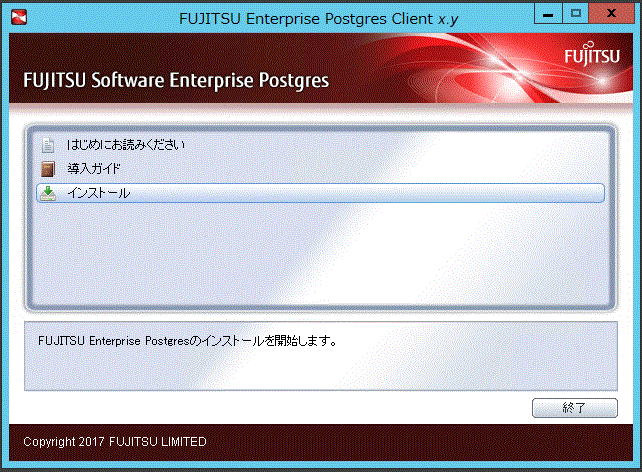Click the FUJITSU Enterprise Postgres Client window title

pyautogui.click(x=319, y=19)
